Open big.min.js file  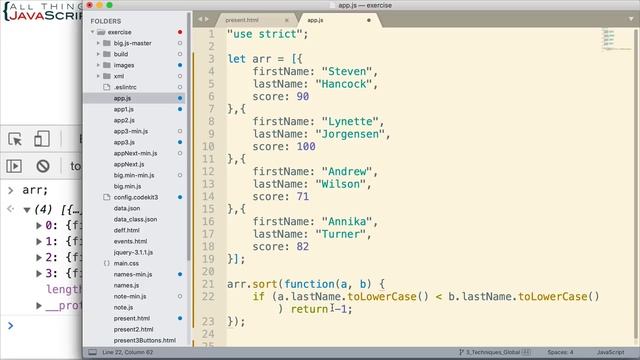click(127, 186)
